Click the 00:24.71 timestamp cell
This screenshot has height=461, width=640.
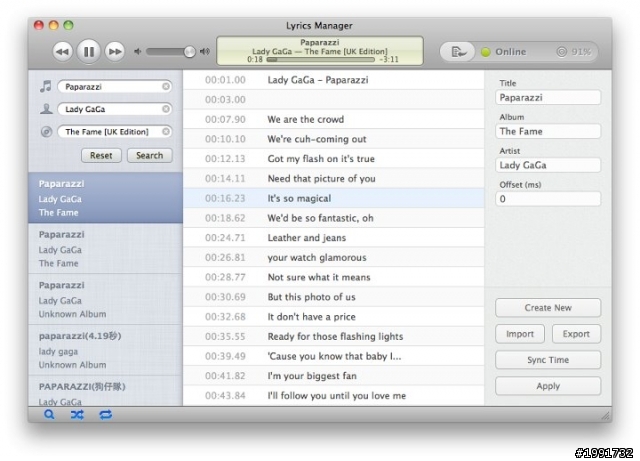[225, 238]
